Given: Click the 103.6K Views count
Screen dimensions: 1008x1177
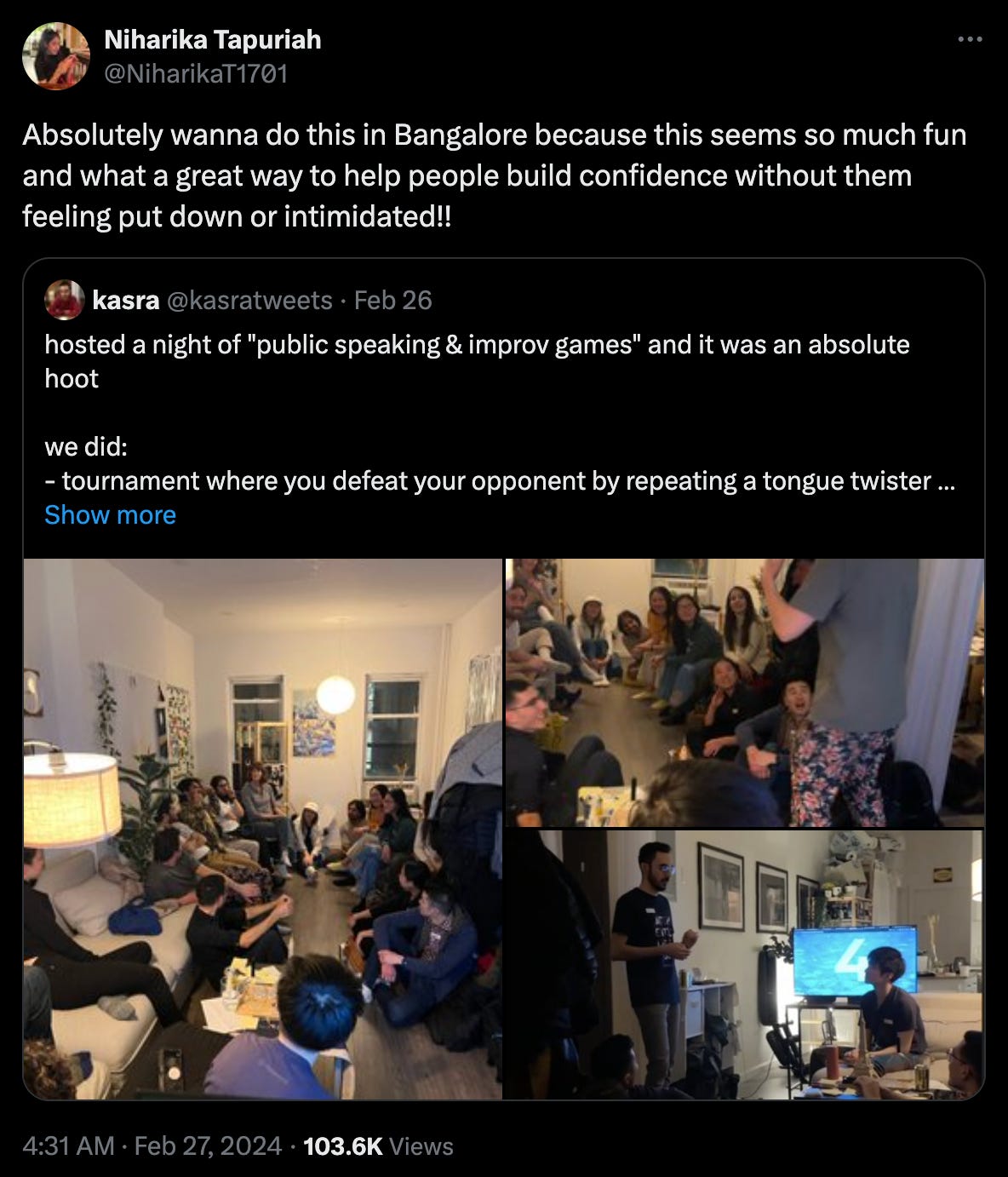Looking at the screenshot, I should coord(378,1145).
